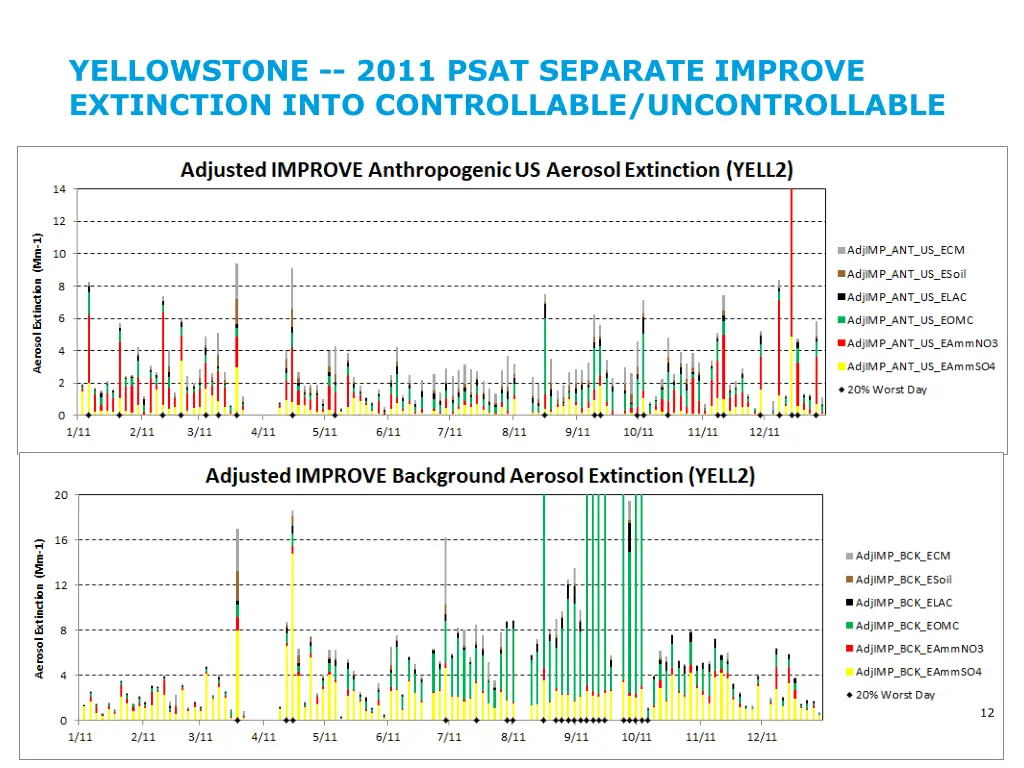Click the slide number 12
The height and width of the screenshot is (768, 1024).
987,712
